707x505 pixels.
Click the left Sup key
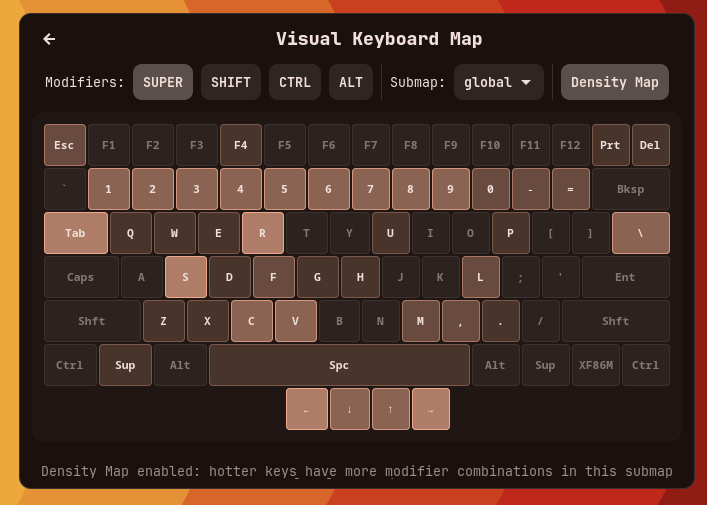125,365
